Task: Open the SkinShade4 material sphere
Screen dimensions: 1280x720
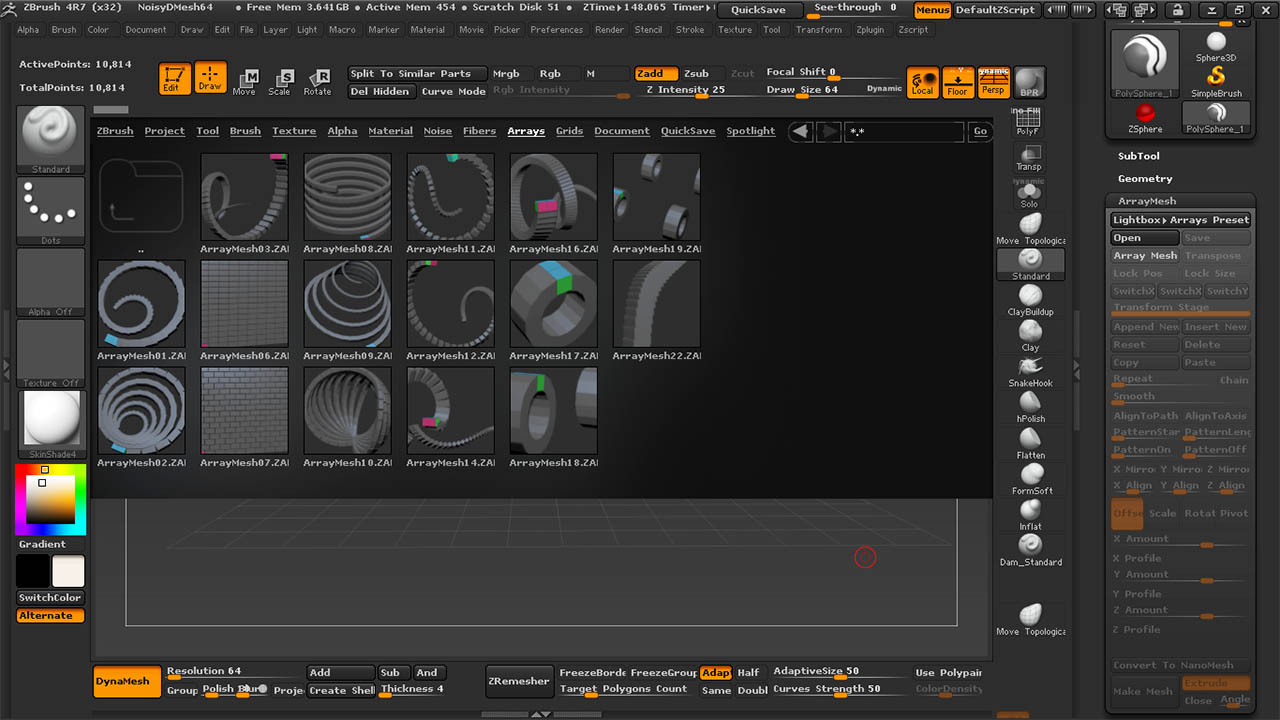Action: pos(51,420)
